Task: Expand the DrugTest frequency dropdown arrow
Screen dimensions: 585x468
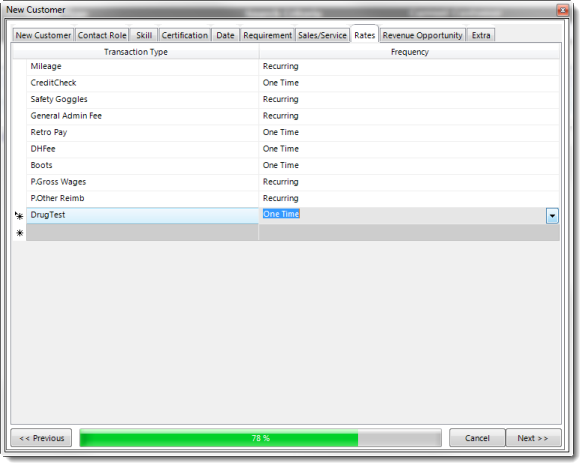Action: tap(552, 216)
